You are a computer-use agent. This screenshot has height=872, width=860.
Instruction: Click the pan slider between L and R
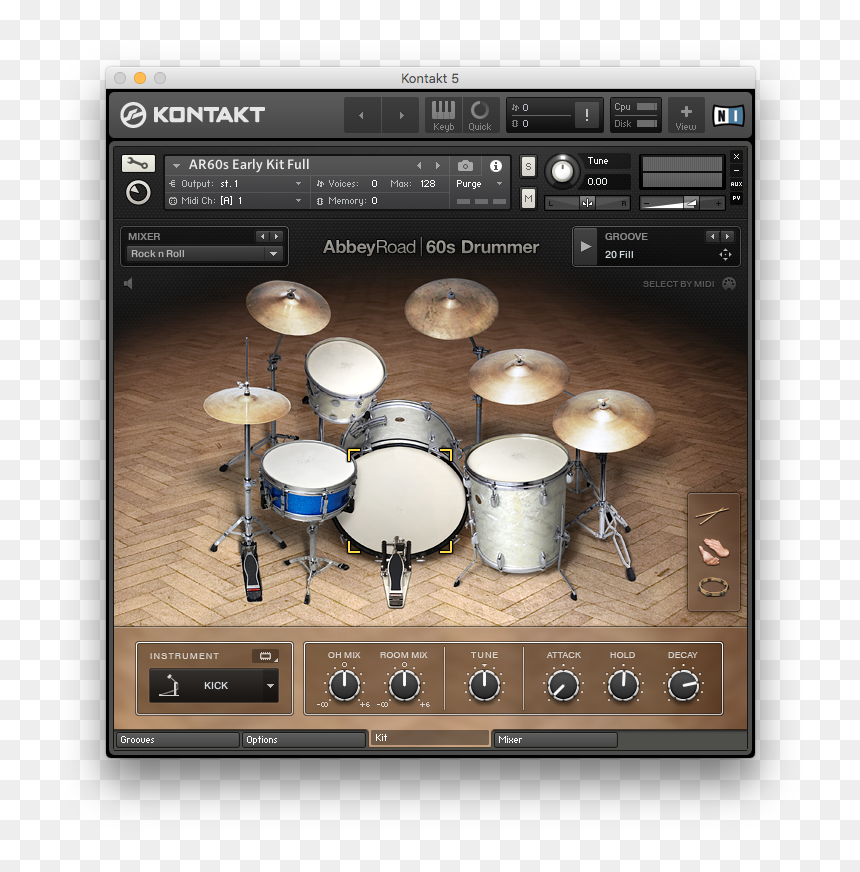[587, 203]
